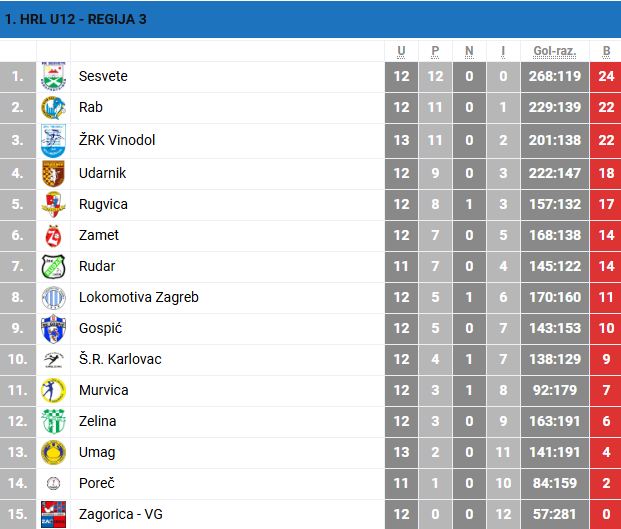Image resolution: width=621 pixels, height=529 pixels.
Task: Select the Murvica team name
Action: pyautogui.click(x=104, y=390)
